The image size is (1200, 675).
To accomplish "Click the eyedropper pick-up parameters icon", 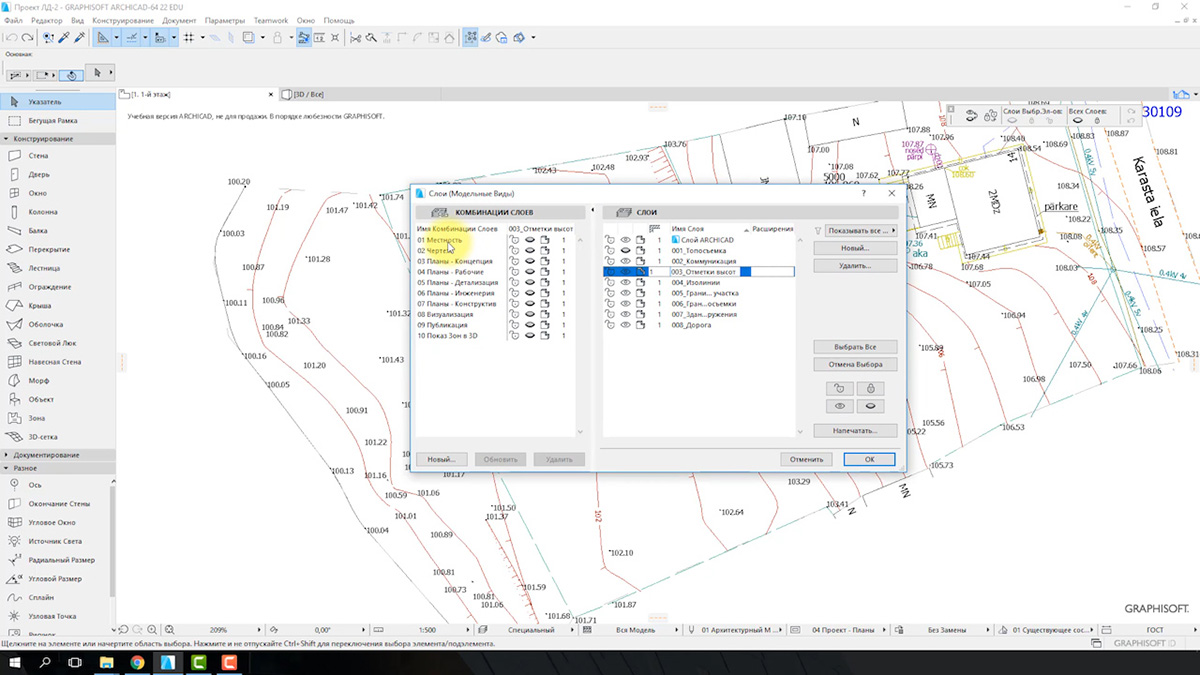I will (x=62, y=38).
